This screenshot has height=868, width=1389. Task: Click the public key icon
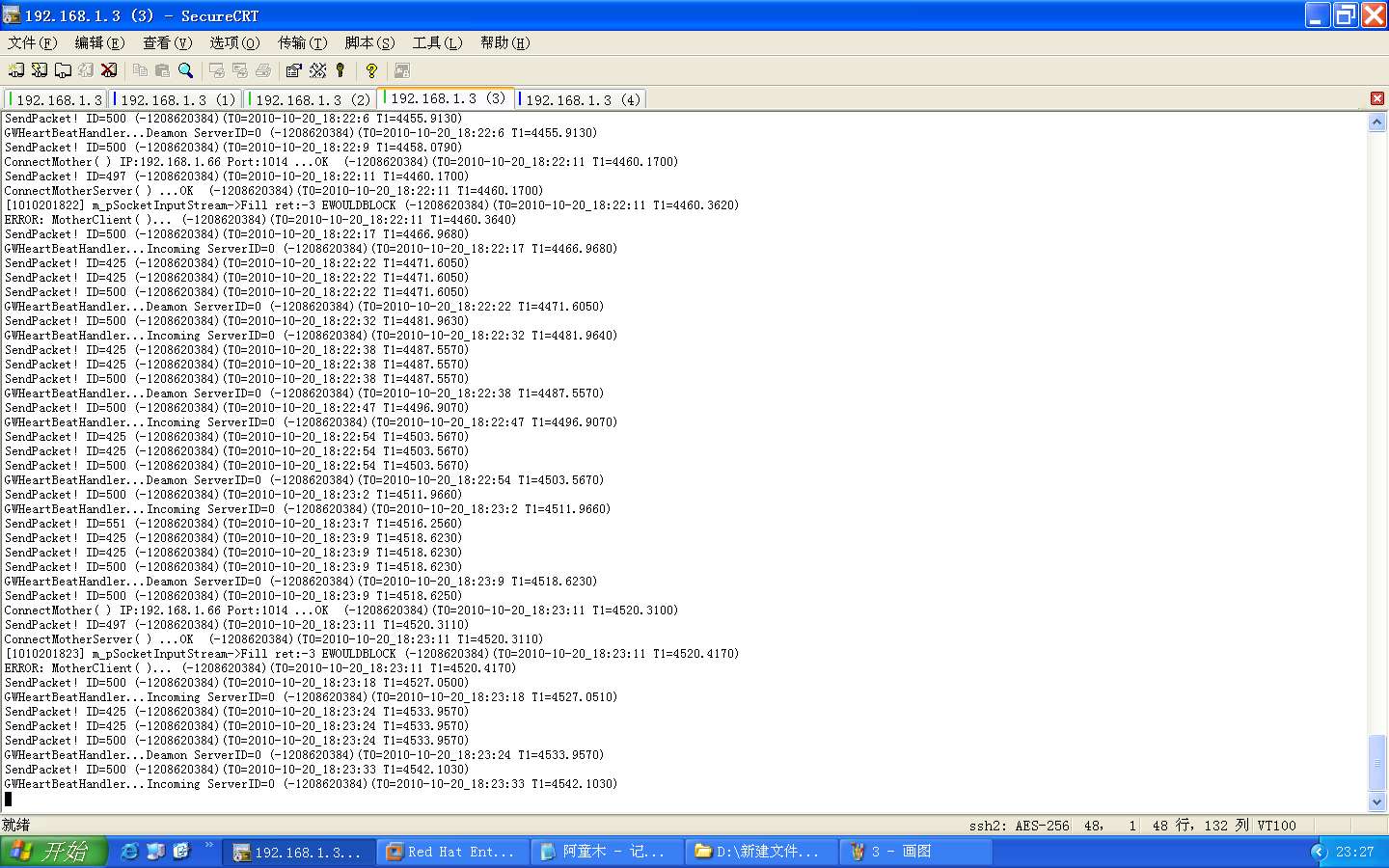coord(340,70)
